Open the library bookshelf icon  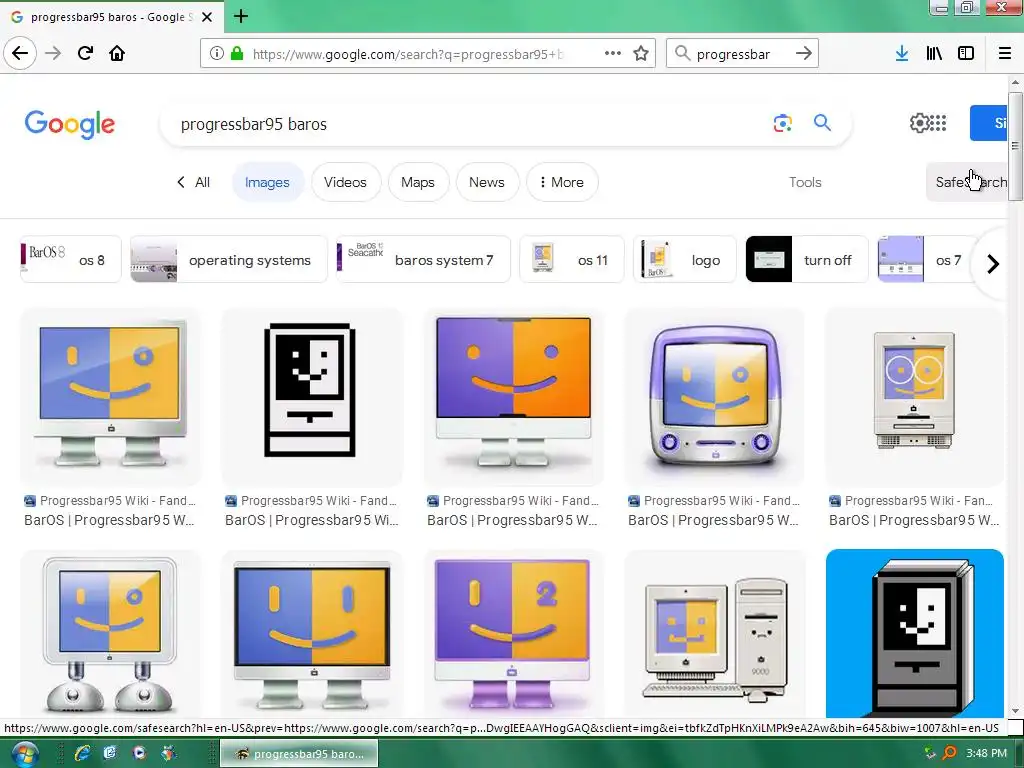pos(934,54)
